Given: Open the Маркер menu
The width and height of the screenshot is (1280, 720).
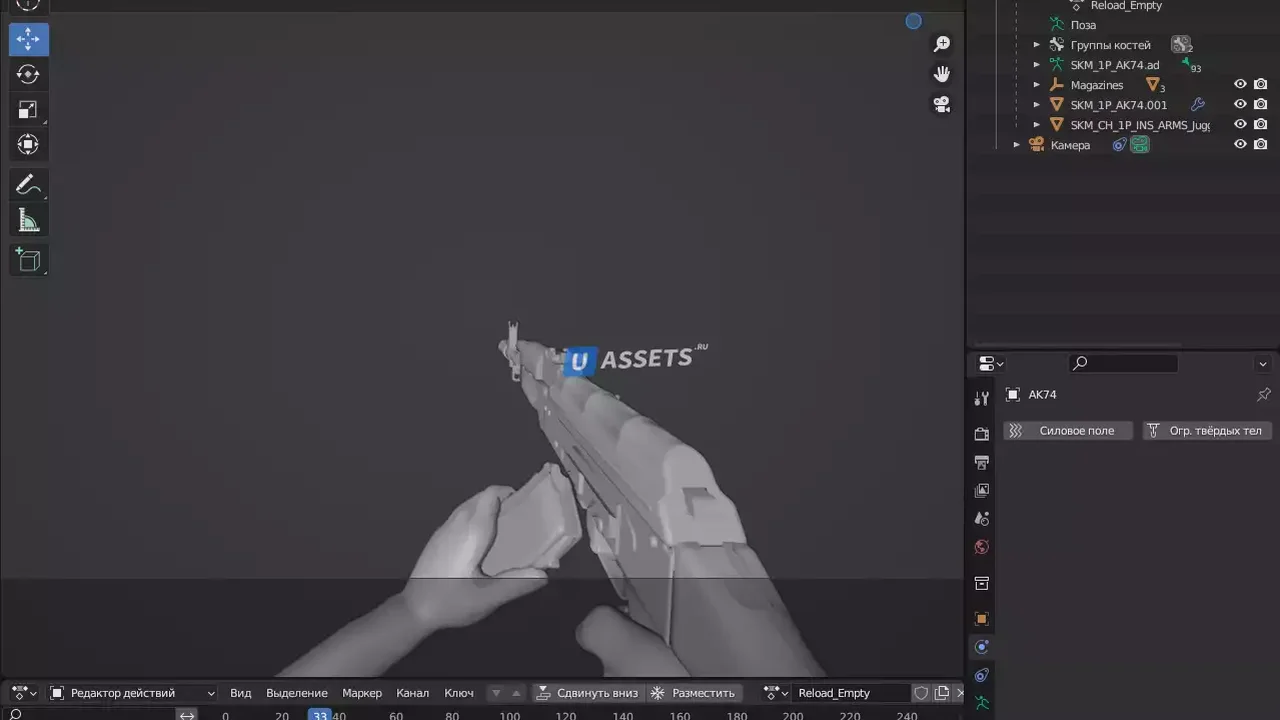Looking at the screenshot, I should 362,692.
